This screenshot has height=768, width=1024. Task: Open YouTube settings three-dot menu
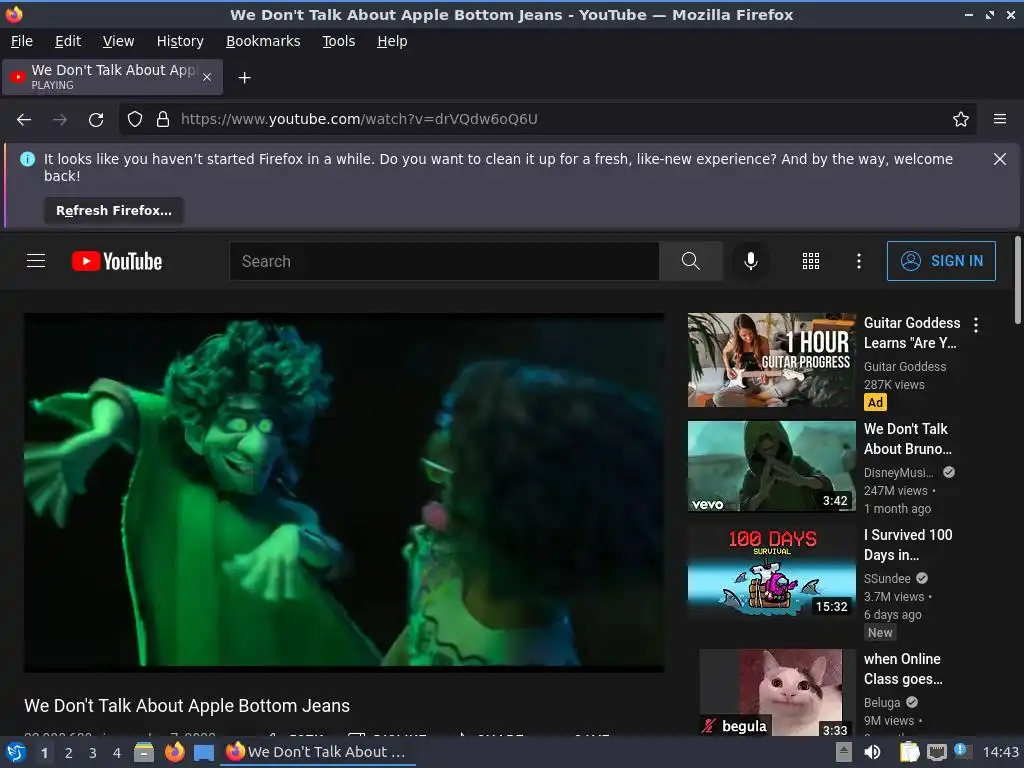859,261
